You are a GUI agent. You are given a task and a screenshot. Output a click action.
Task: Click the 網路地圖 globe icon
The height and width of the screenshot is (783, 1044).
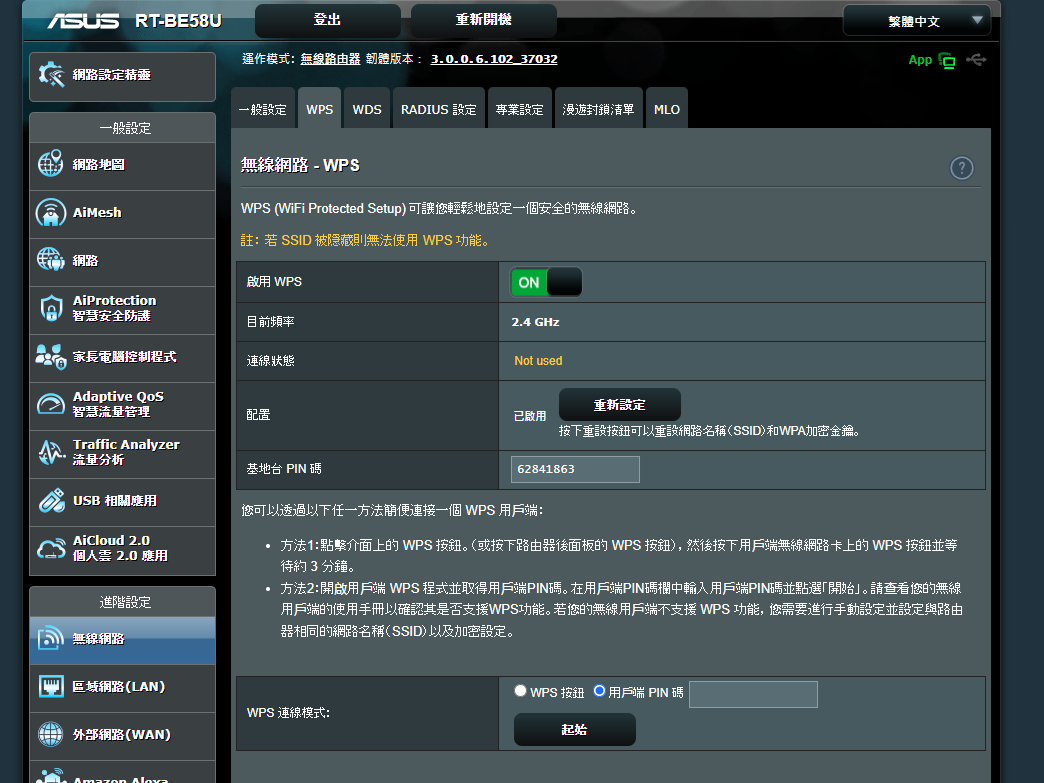(x=51, y=164)
